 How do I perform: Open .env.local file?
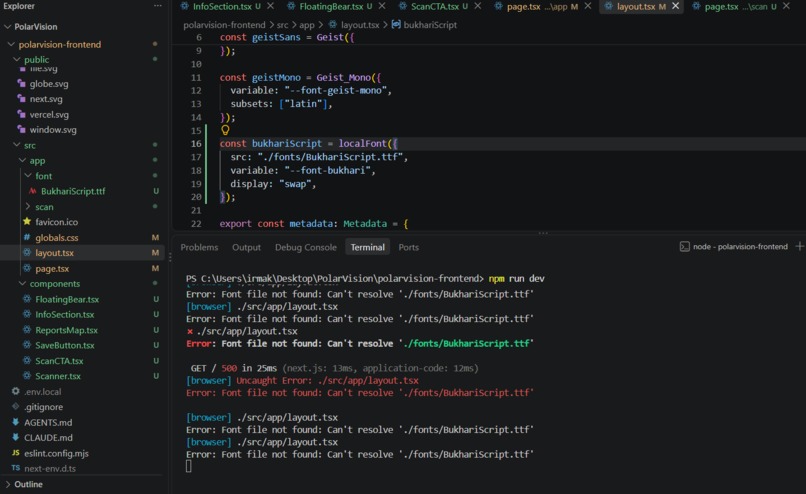tap(43, 392)
